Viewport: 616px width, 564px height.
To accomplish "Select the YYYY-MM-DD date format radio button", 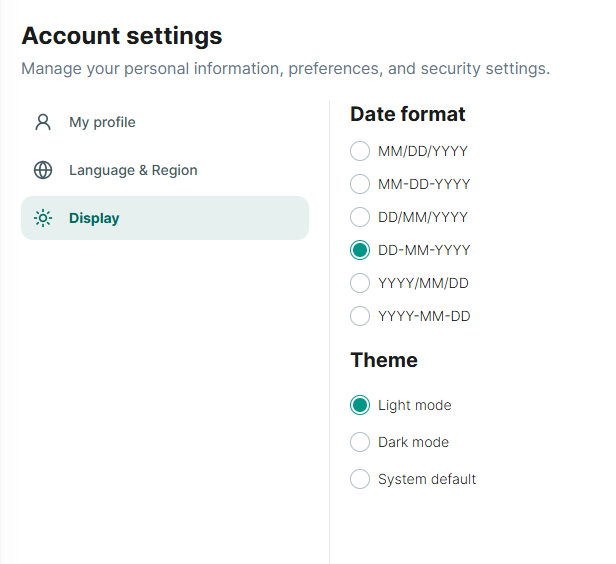I will point(360,316).
